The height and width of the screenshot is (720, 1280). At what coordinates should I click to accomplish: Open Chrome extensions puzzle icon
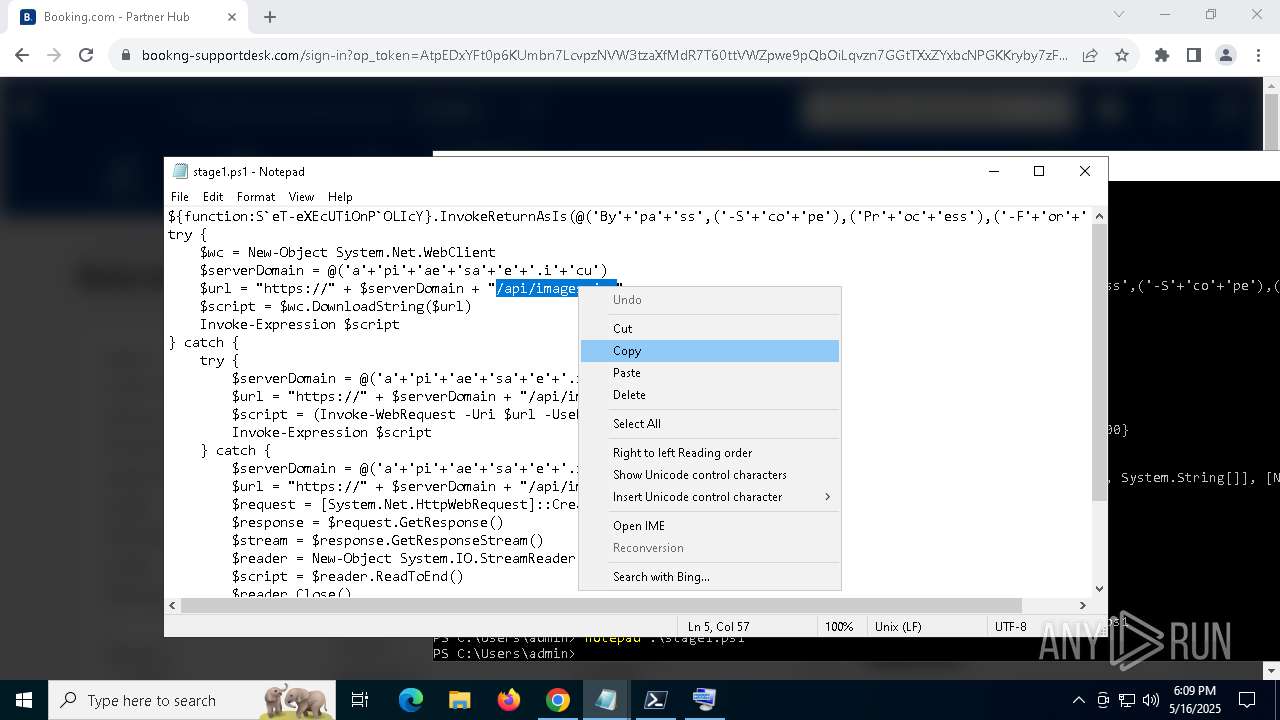[1162, 55]
